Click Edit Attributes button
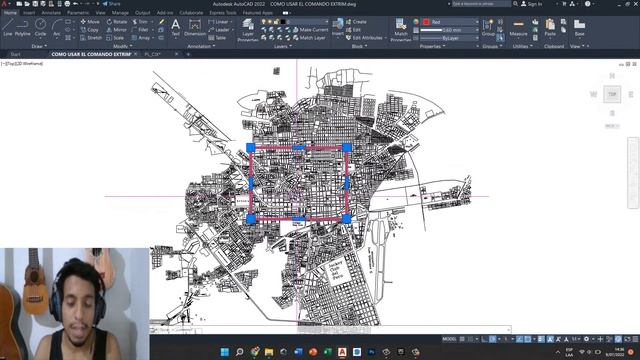The width and height of the screenshot is (640, 360). coord(364,38)
